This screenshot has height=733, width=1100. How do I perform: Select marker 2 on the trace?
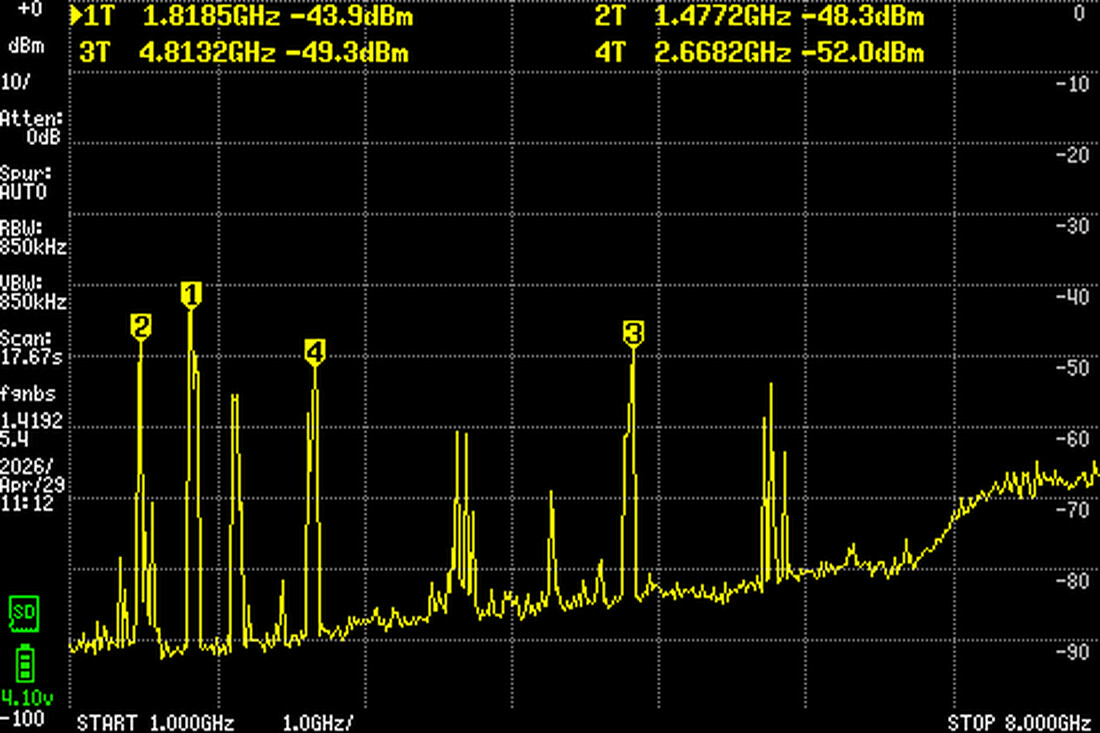coord(140,328)
